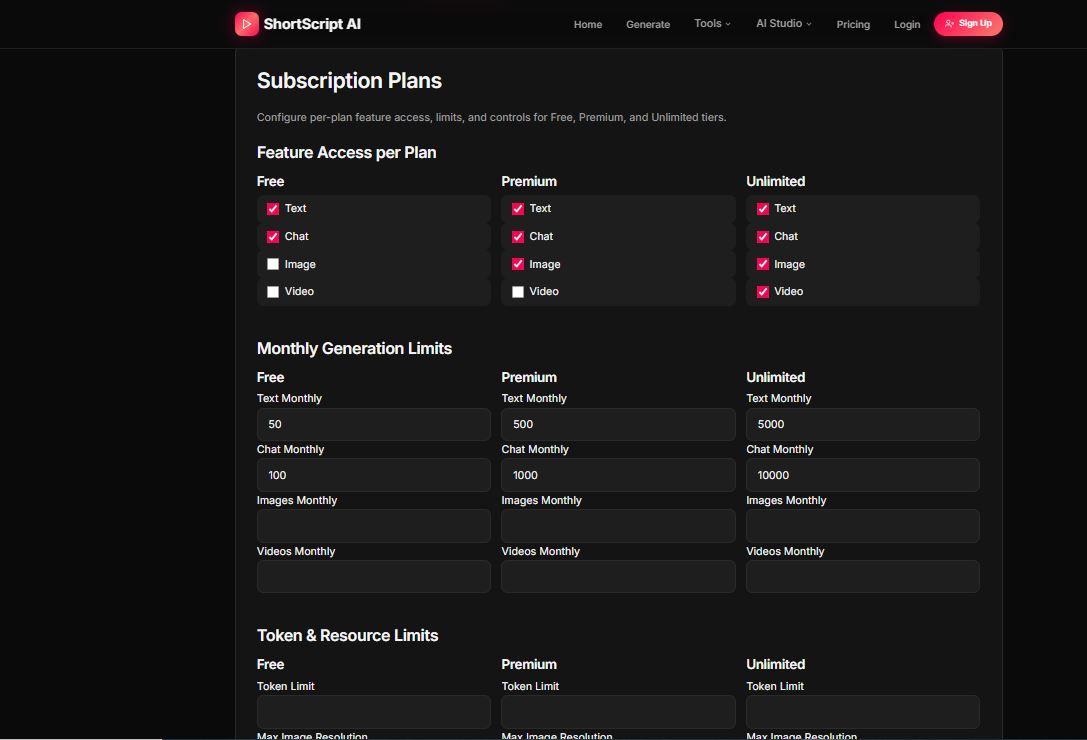Click the Free plan Text Monthly field
1087x740 pixels.
pos(373,424)
